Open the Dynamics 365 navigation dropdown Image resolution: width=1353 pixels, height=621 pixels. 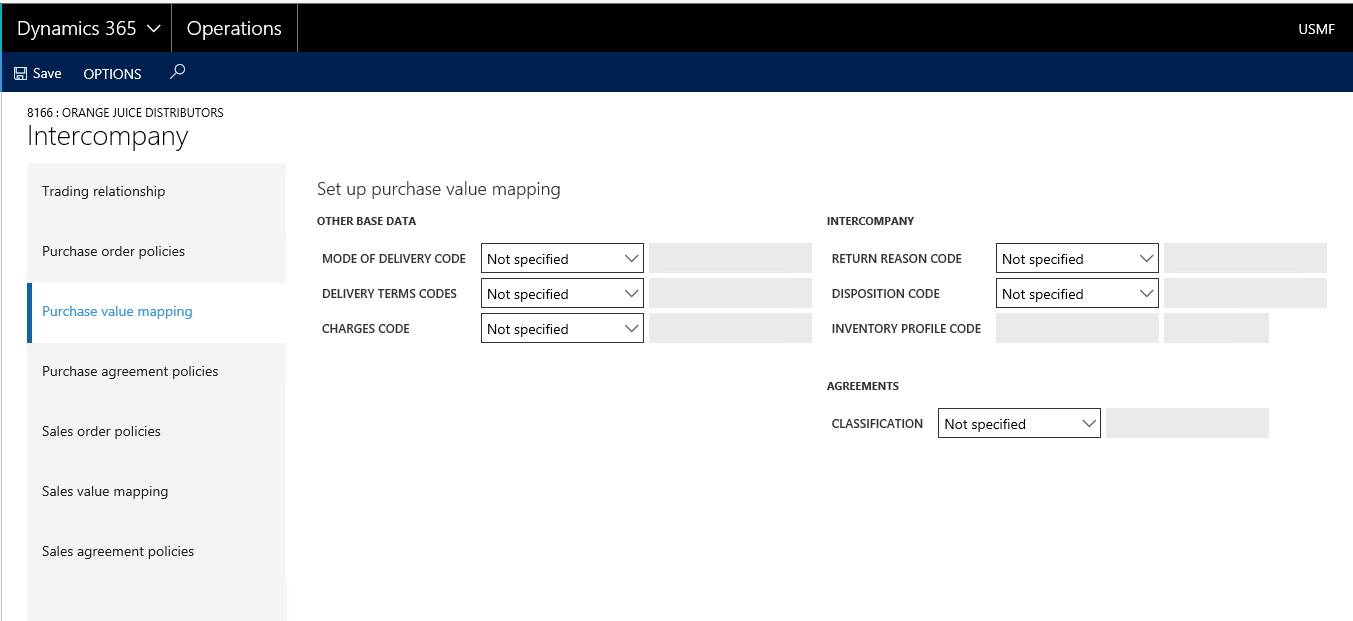(88, 29)
